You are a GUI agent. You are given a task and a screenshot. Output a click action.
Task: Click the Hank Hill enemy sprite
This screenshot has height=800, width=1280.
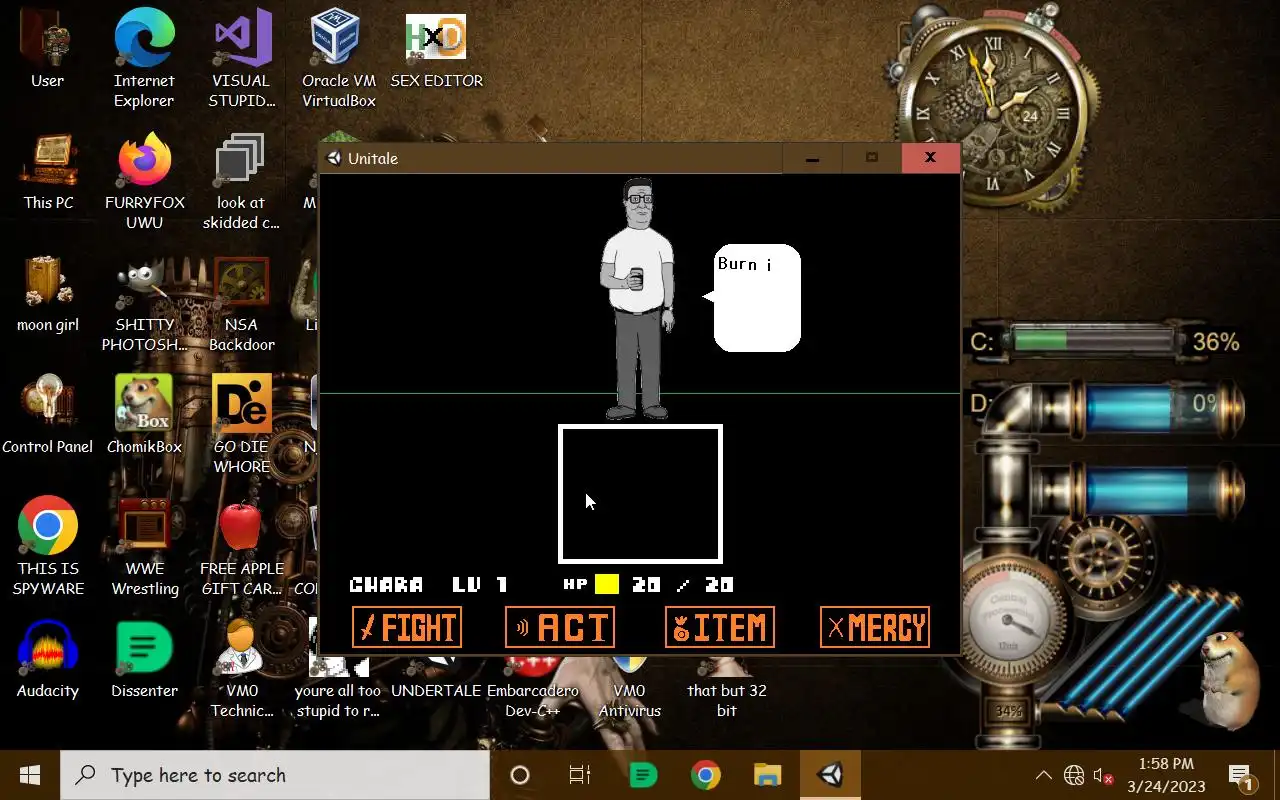tap(637, 299)
